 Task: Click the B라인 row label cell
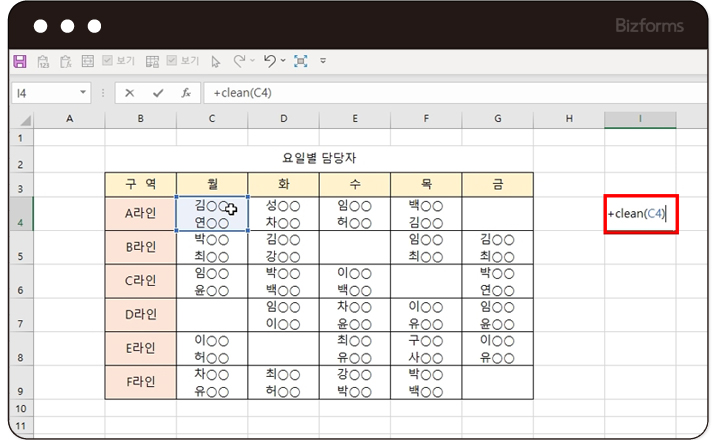click(140, 248)
